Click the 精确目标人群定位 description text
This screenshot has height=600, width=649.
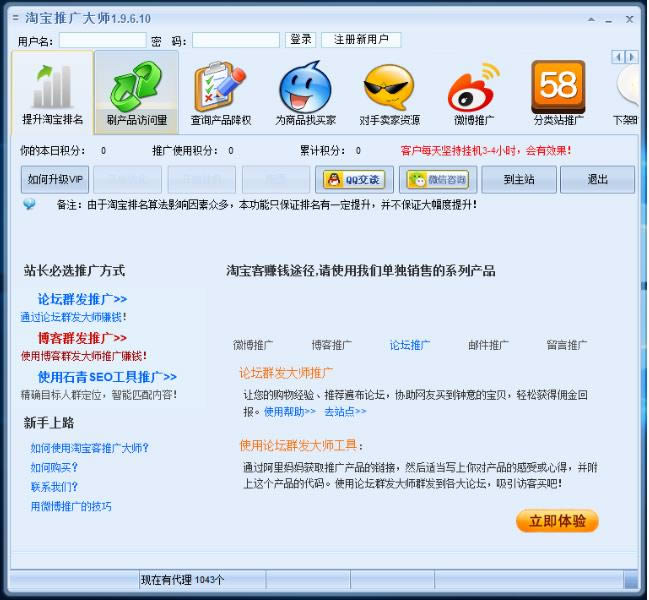click(99, 395)
